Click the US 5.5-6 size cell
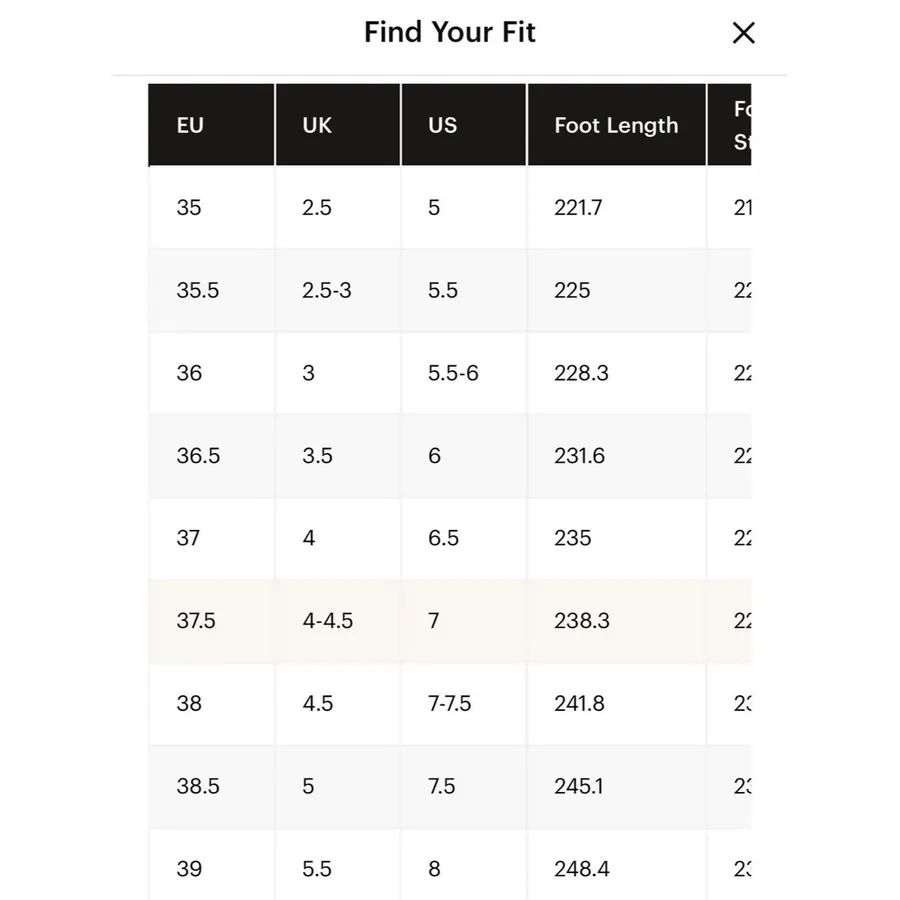 (463, 373)
